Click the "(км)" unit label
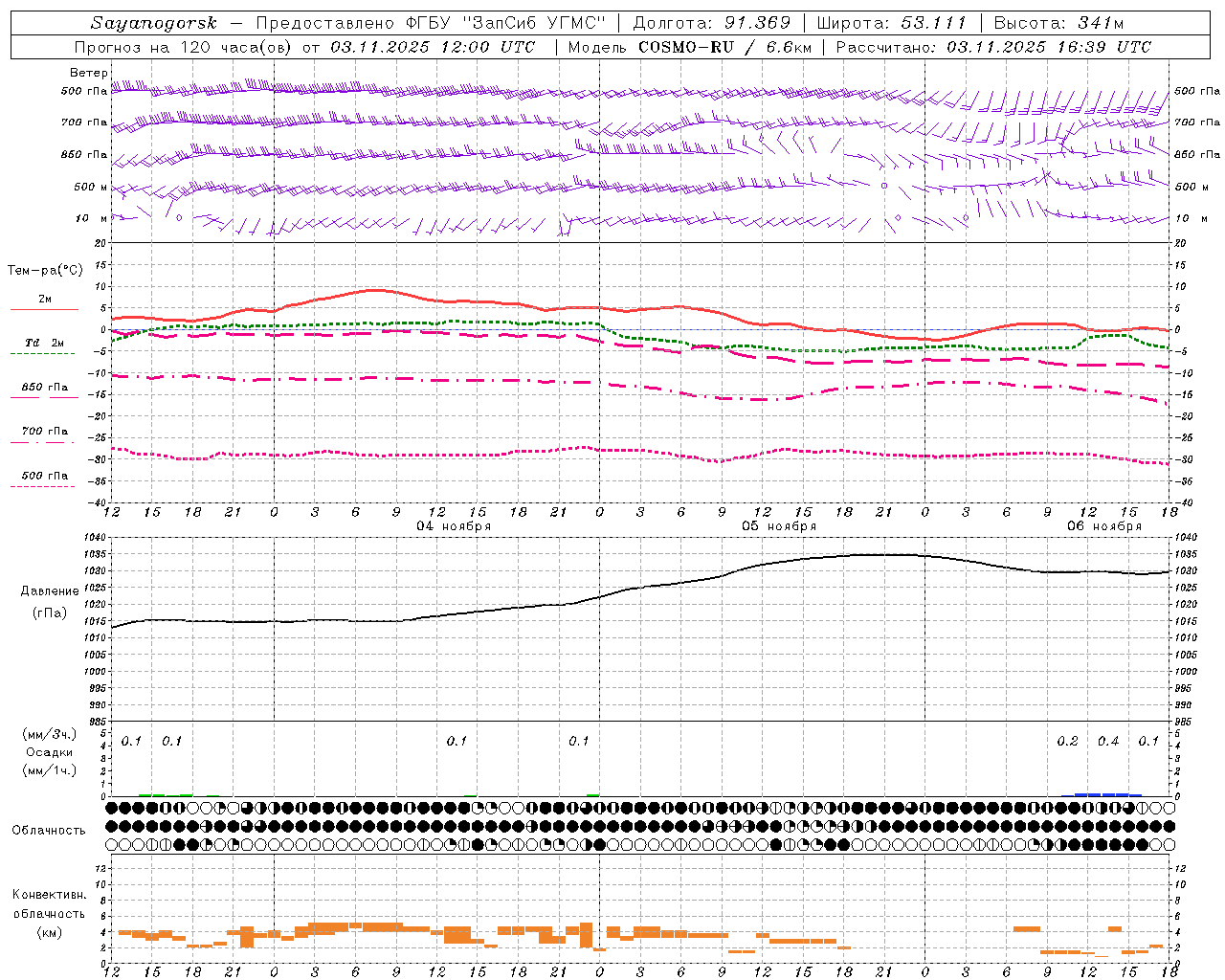Screen dimensions: 1225x980 click(49, 932)
